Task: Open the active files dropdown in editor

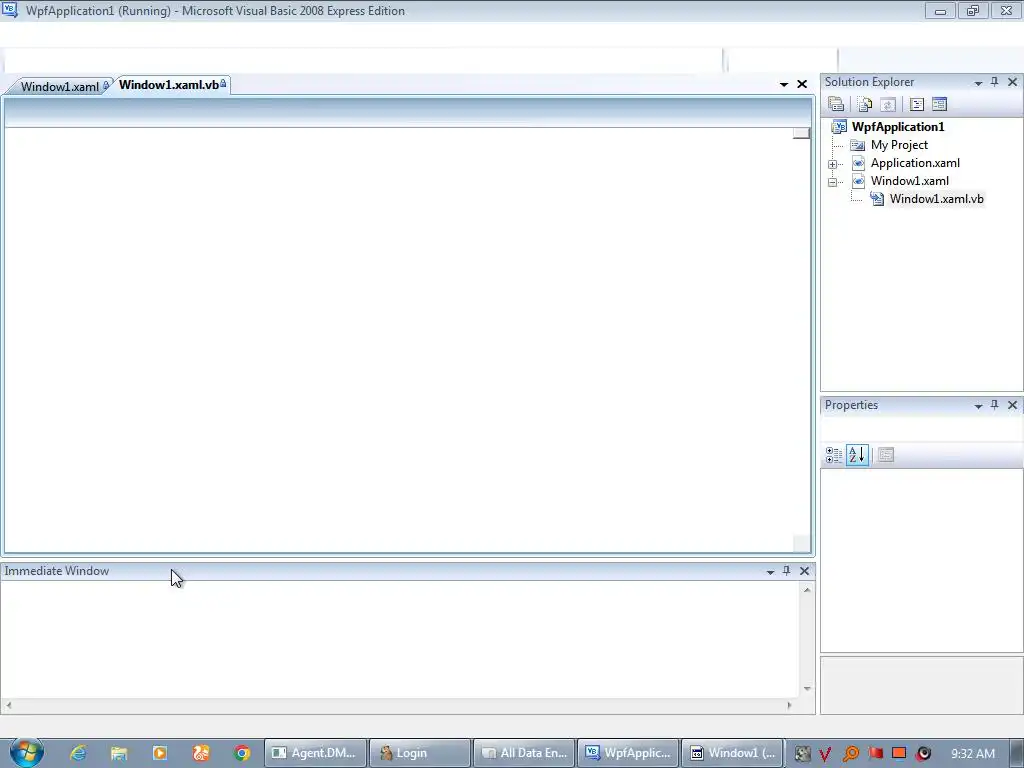Action: coord(784,84)
